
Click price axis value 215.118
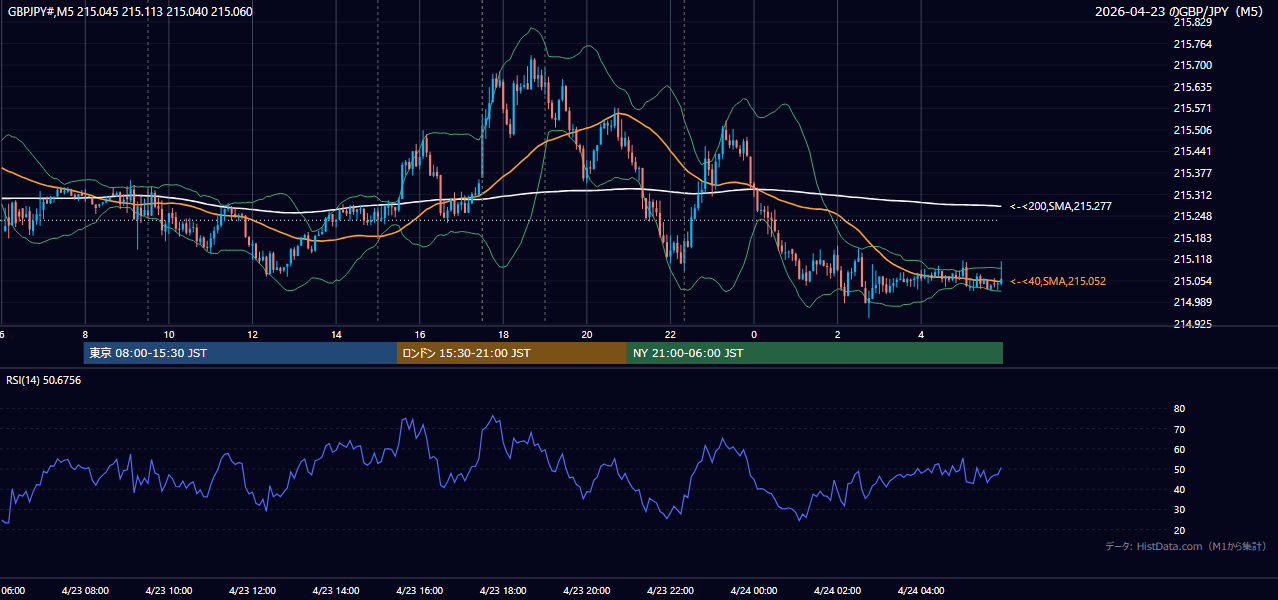point(1192,259)
